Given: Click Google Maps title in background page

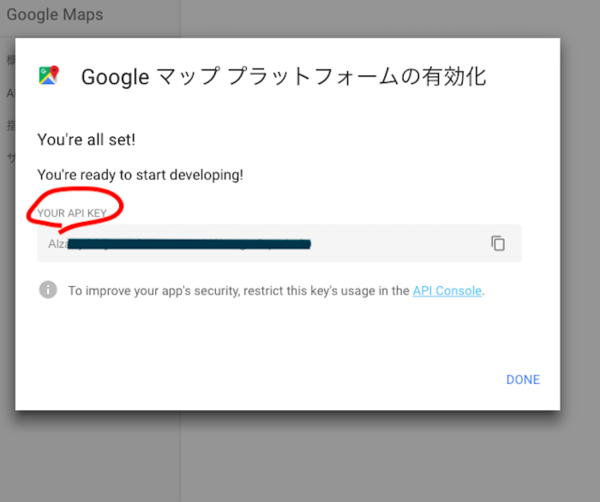Looking at the screenshot, I should pyautogui.click(x=55, y=15).
